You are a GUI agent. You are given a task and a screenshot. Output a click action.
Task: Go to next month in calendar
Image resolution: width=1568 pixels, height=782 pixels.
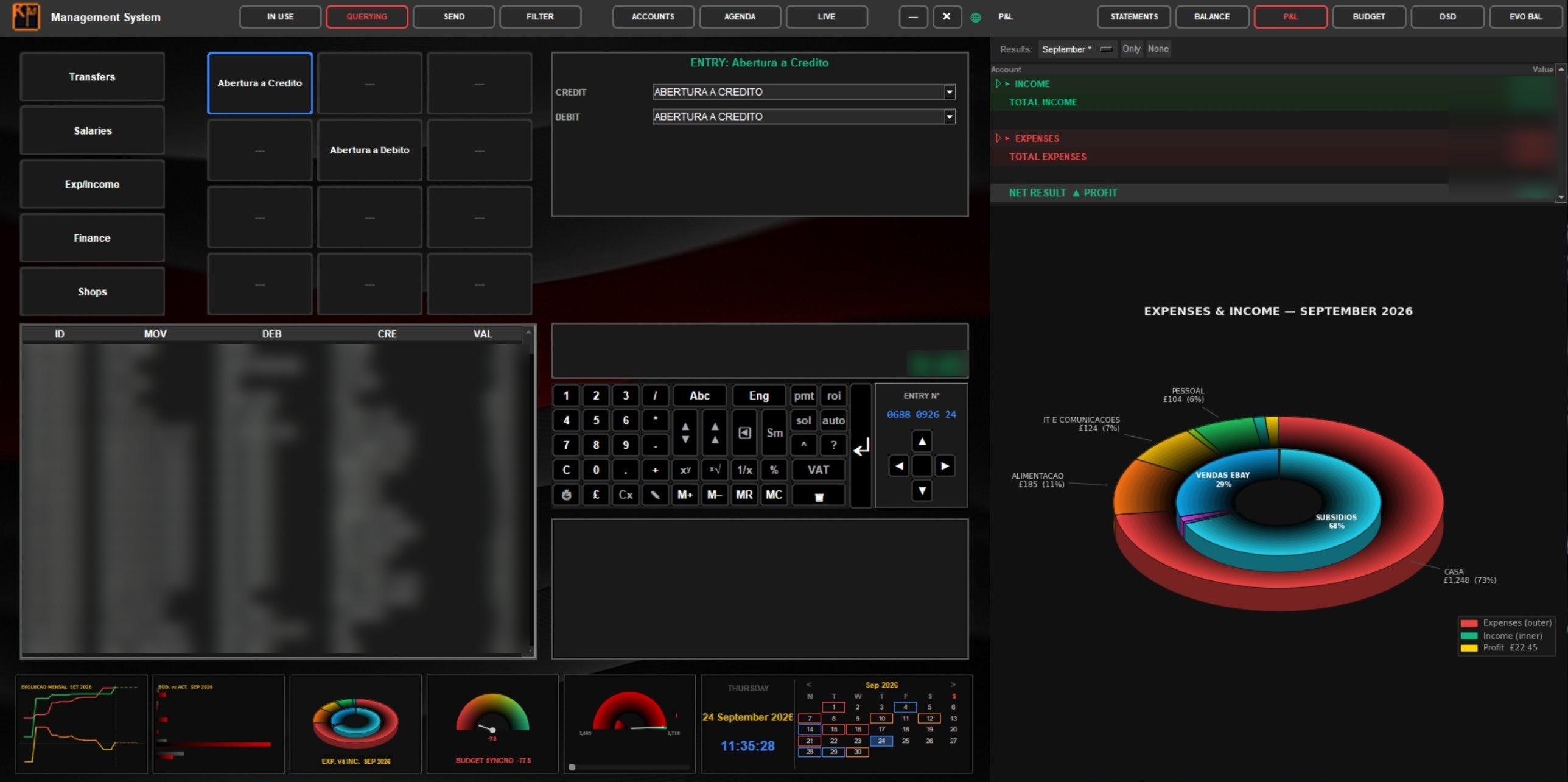(953, 685)
